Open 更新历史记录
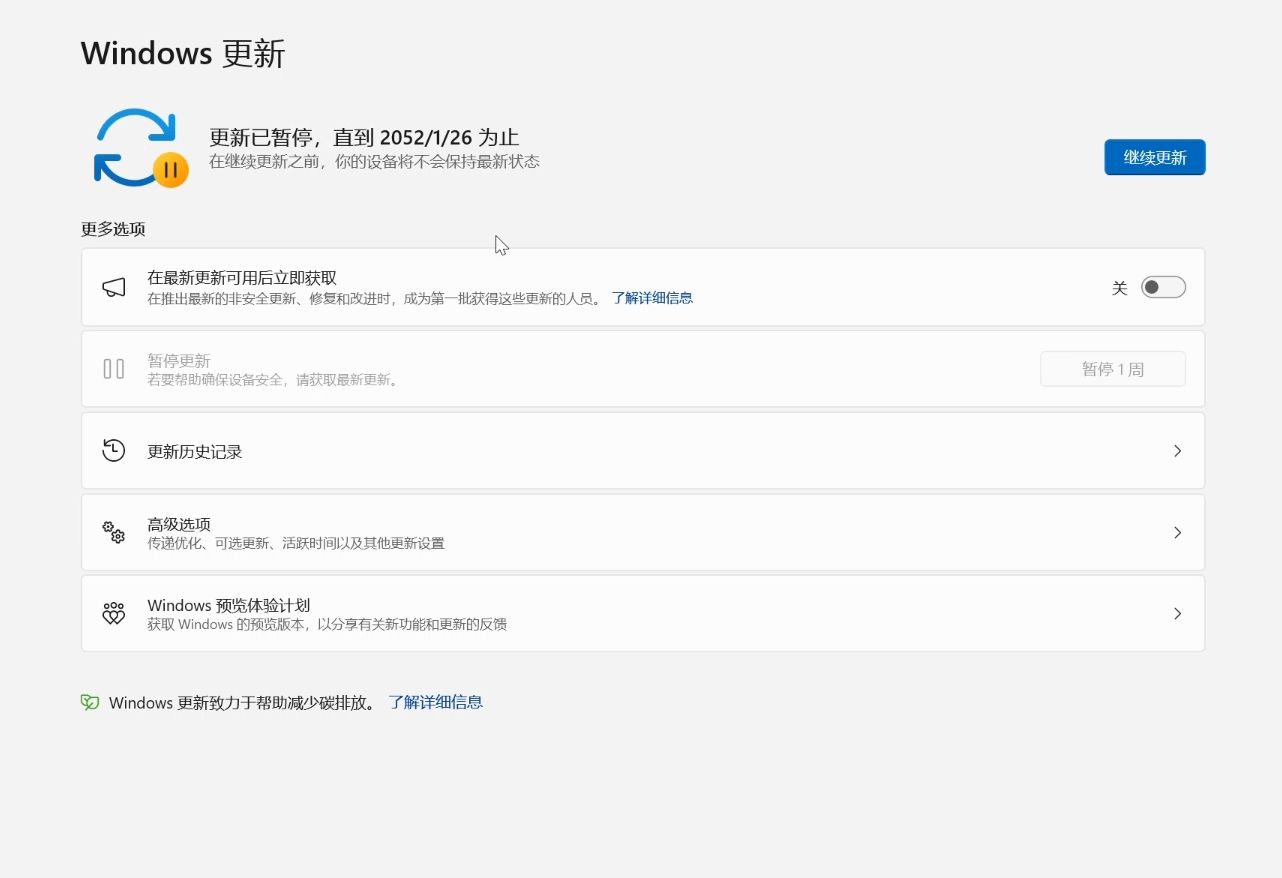Image resolution: width=1282 pixels, height=878 pixels. 643,451
